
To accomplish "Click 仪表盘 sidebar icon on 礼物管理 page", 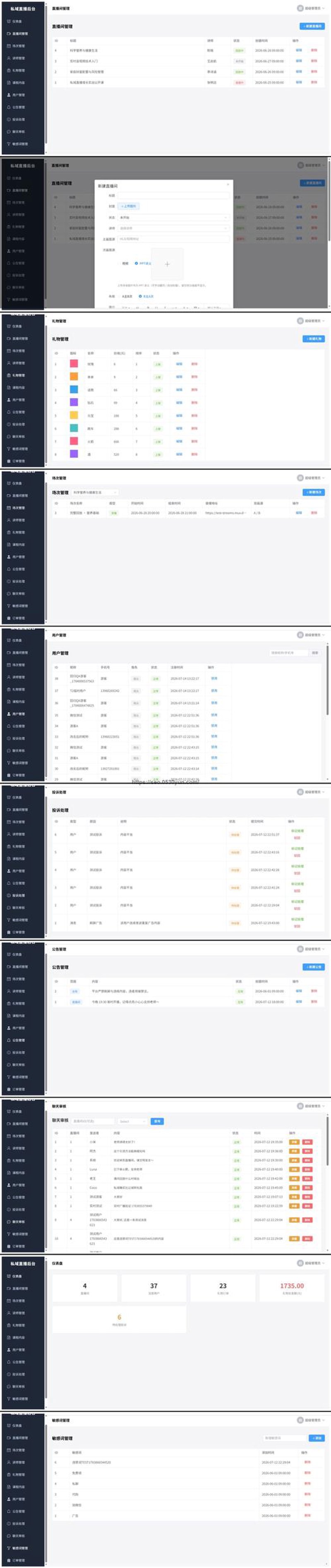I will tap(9, 326).
